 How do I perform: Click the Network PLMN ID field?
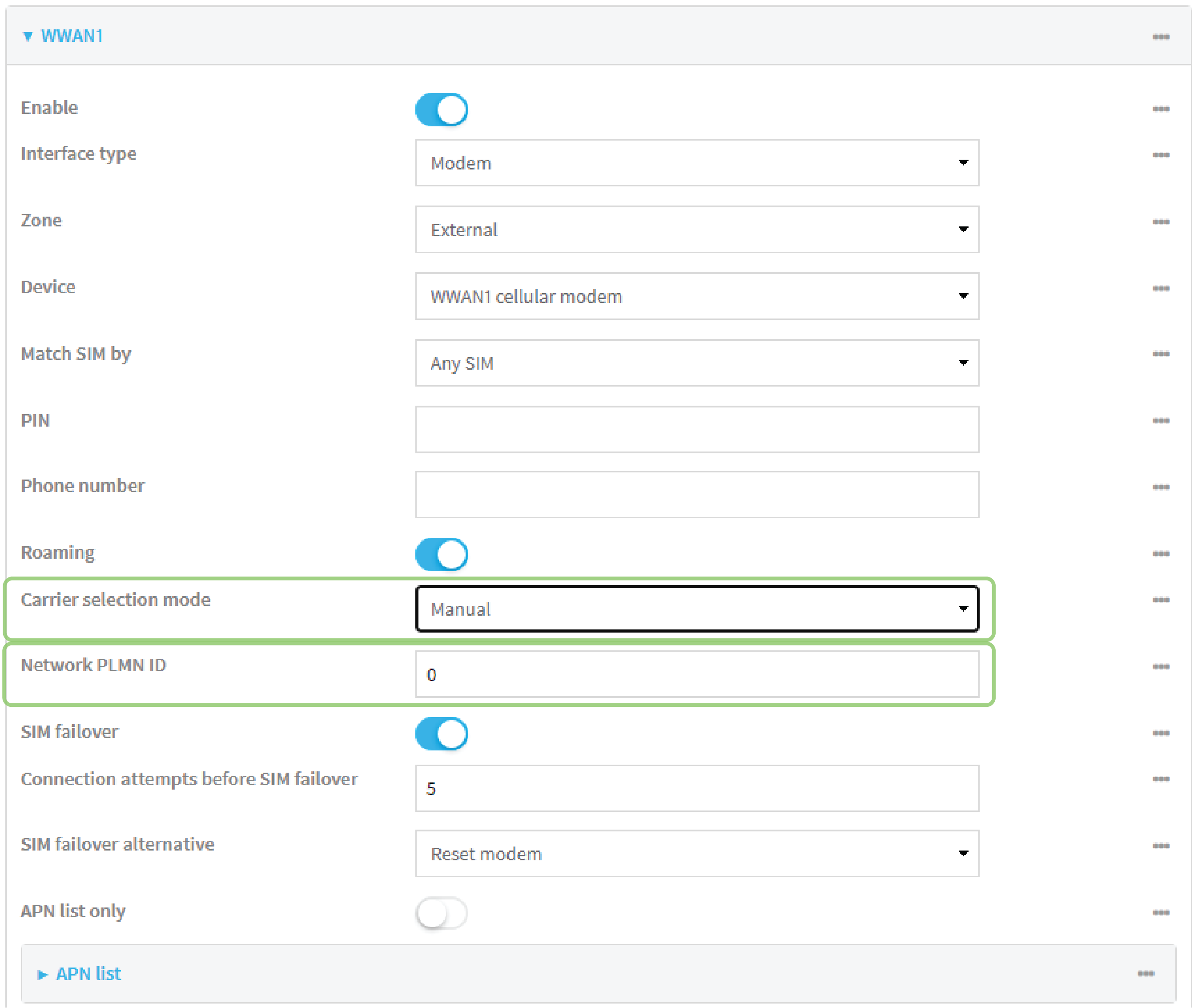(x=696, y=674)
